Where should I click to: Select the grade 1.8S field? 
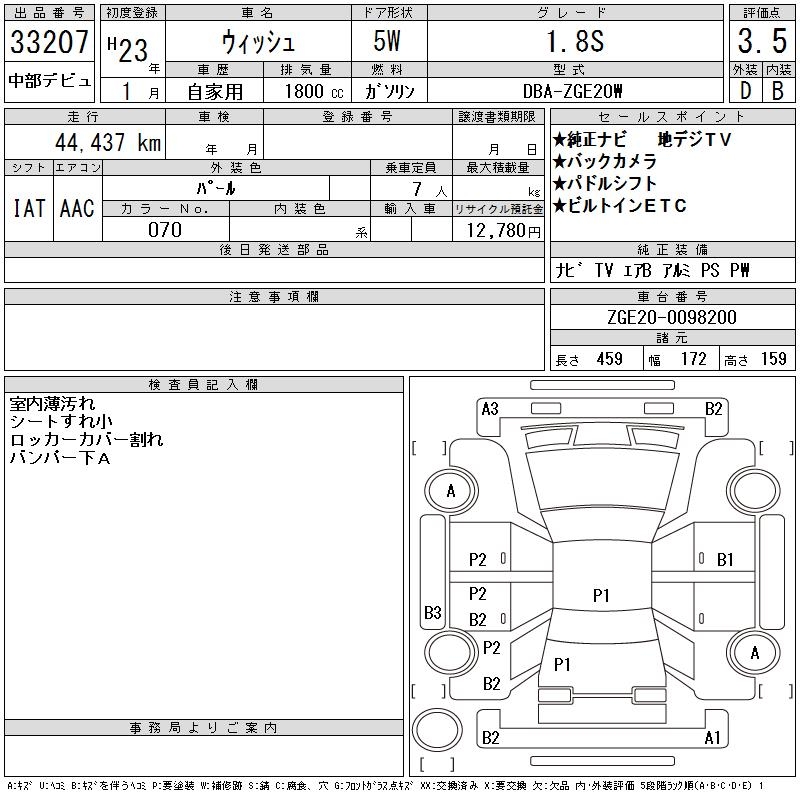coord(573,42)
